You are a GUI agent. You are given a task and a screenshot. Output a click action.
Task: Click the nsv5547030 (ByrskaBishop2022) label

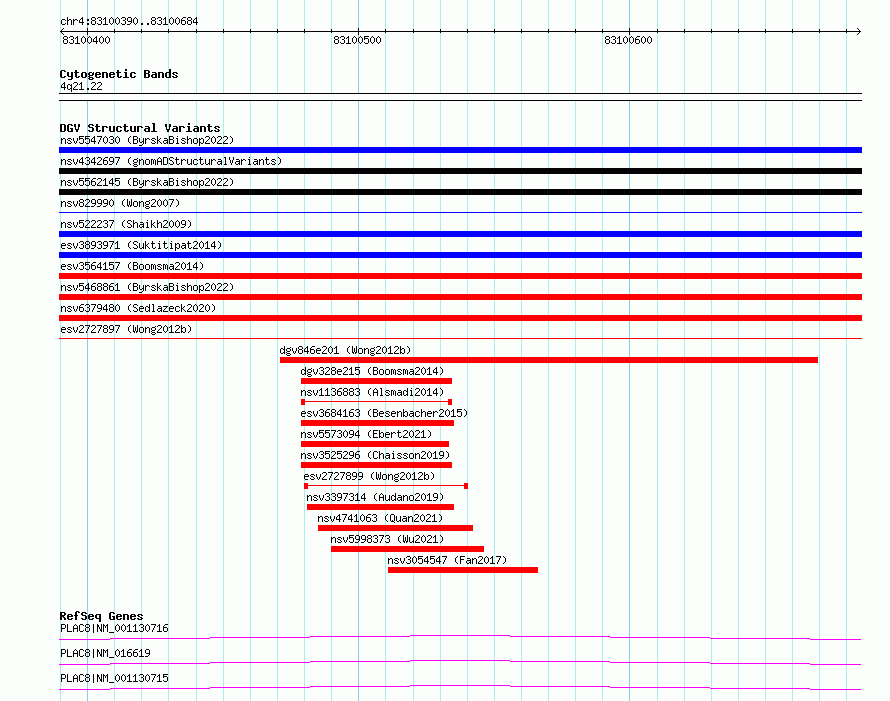click(147, 140)
